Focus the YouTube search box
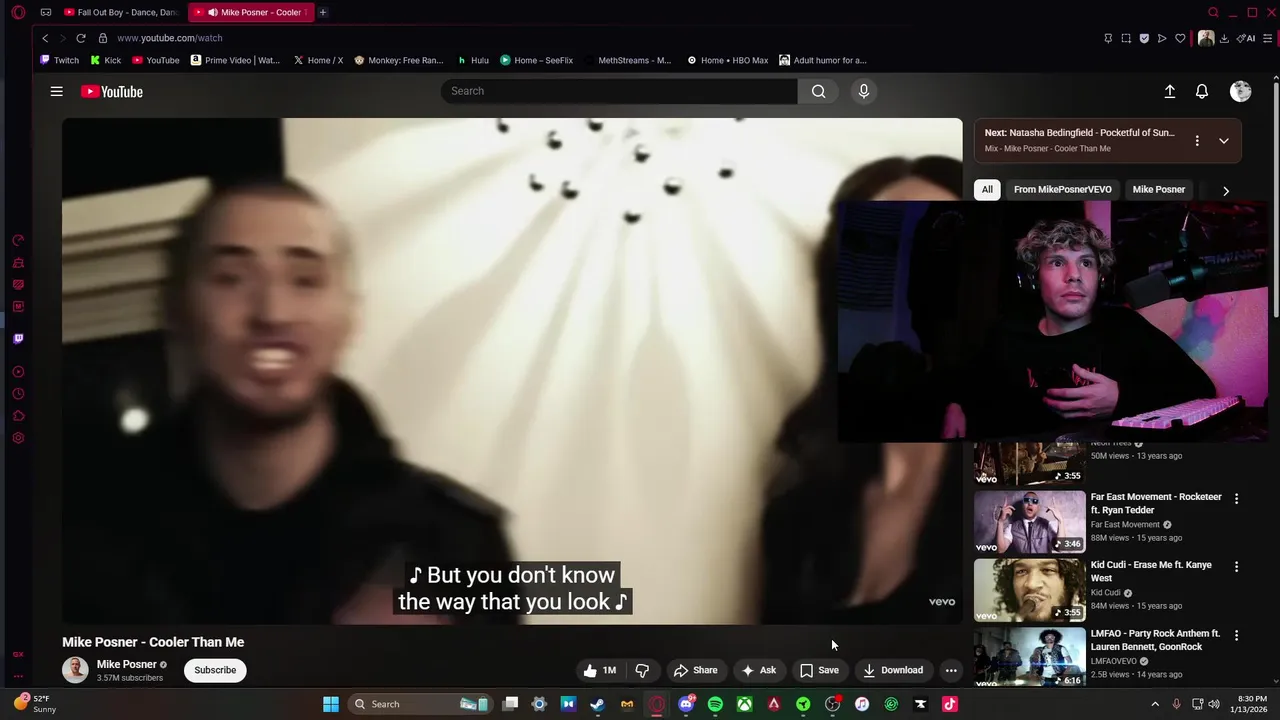 (619, 91)
